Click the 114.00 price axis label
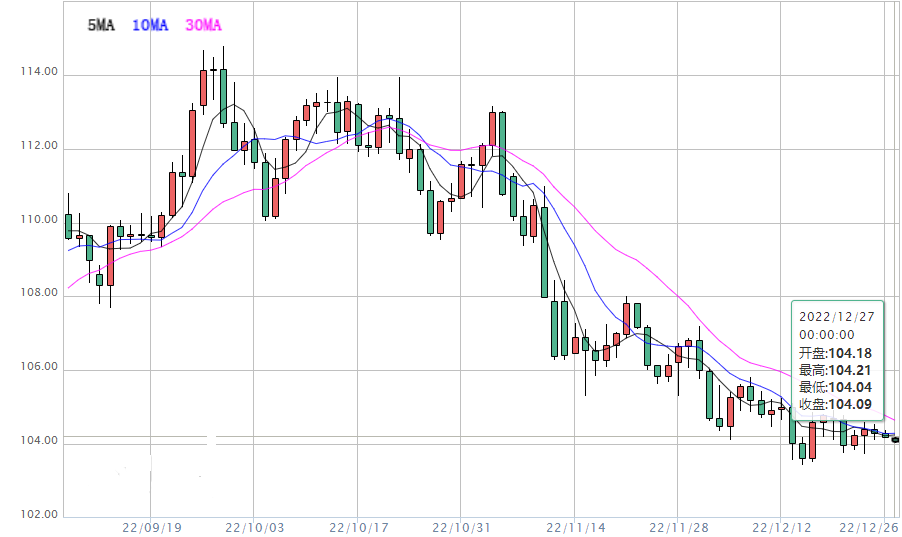This screenshot has width=902, height=537. tap(39, 71)
